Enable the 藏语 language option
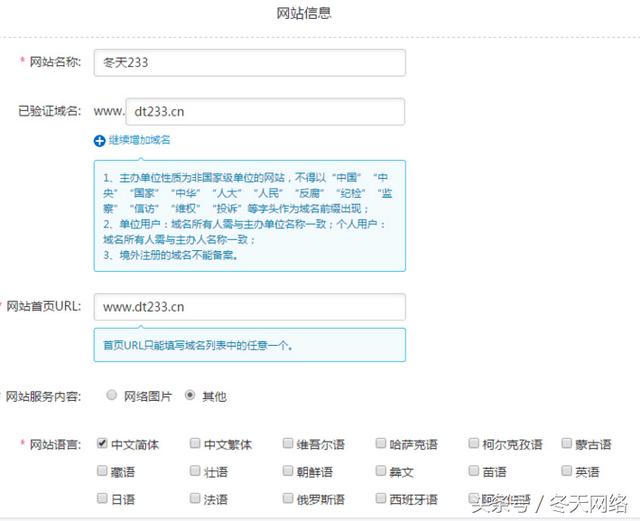Image resolution: width=640 pixels, height=521 pixels. point(103,471)
